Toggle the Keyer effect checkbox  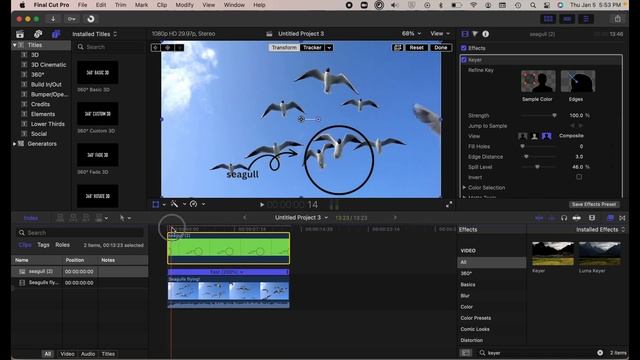[x=464, y=60]
